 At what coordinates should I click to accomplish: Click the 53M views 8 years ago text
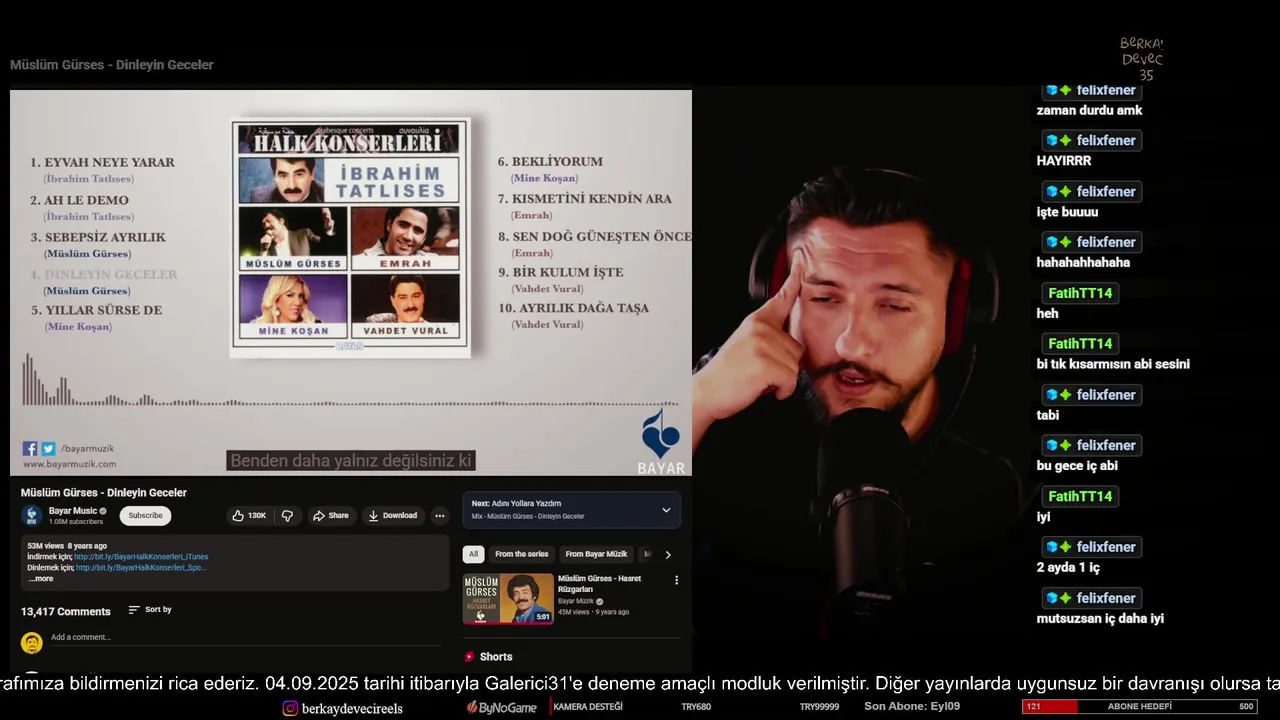67,546
